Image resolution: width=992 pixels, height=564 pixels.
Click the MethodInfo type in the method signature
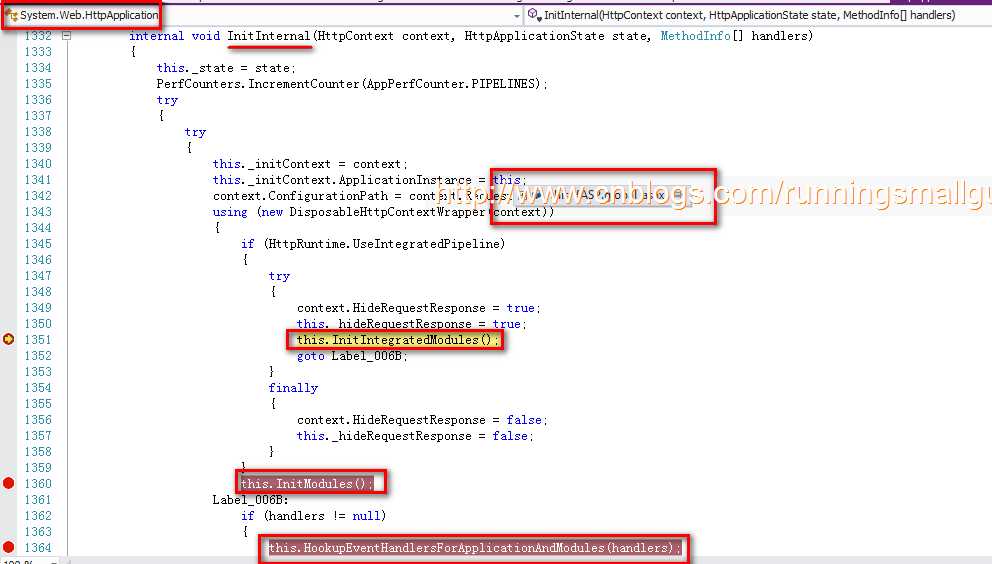695,36
